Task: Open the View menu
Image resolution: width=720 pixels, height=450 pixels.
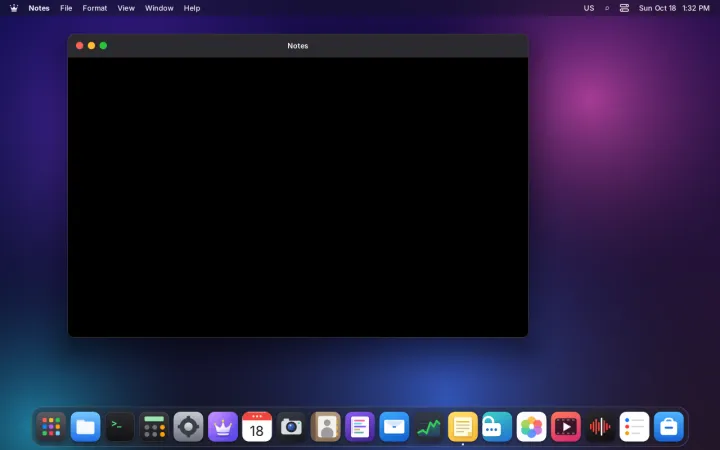Action: pos(126,8)
